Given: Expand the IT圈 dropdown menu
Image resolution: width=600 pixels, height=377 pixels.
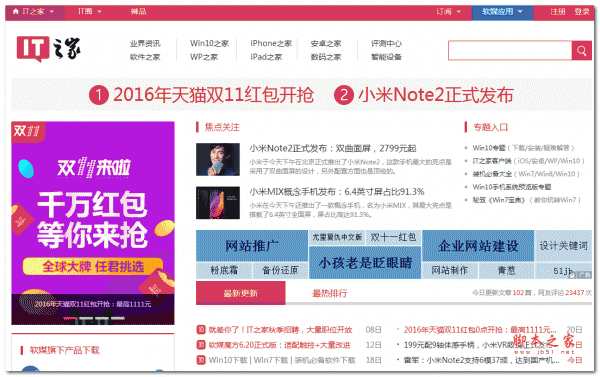Looking at the screenshot, I should click(x=90, y=11).
